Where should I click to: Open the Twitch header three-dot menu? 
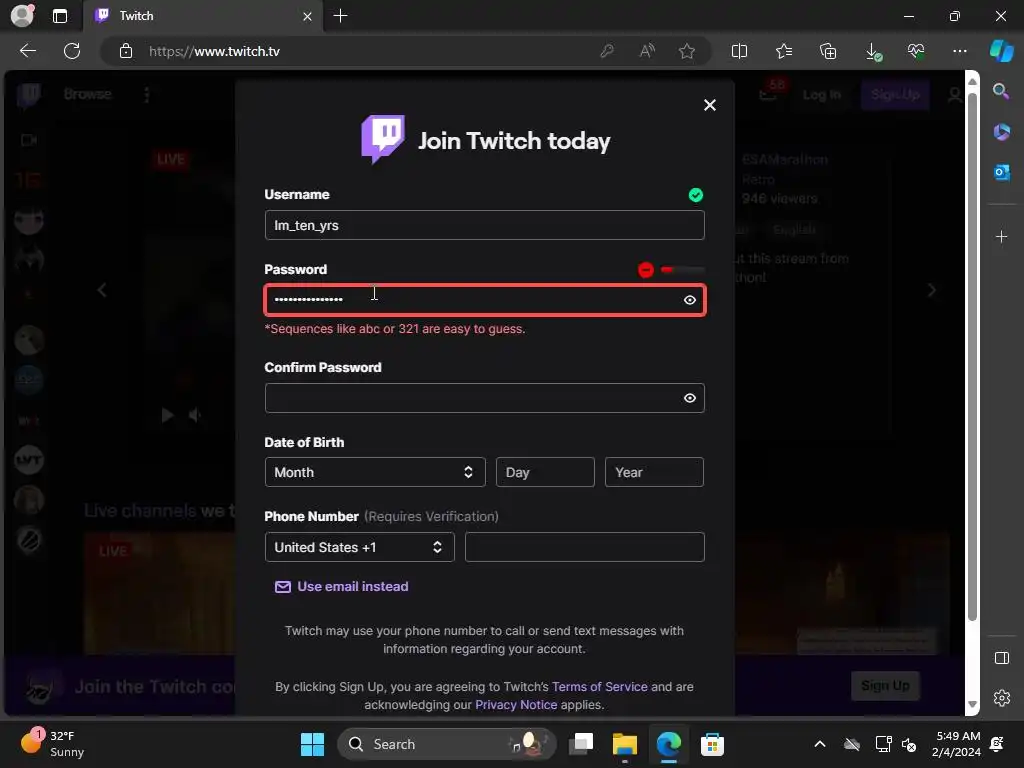click(x=147, y=95)
